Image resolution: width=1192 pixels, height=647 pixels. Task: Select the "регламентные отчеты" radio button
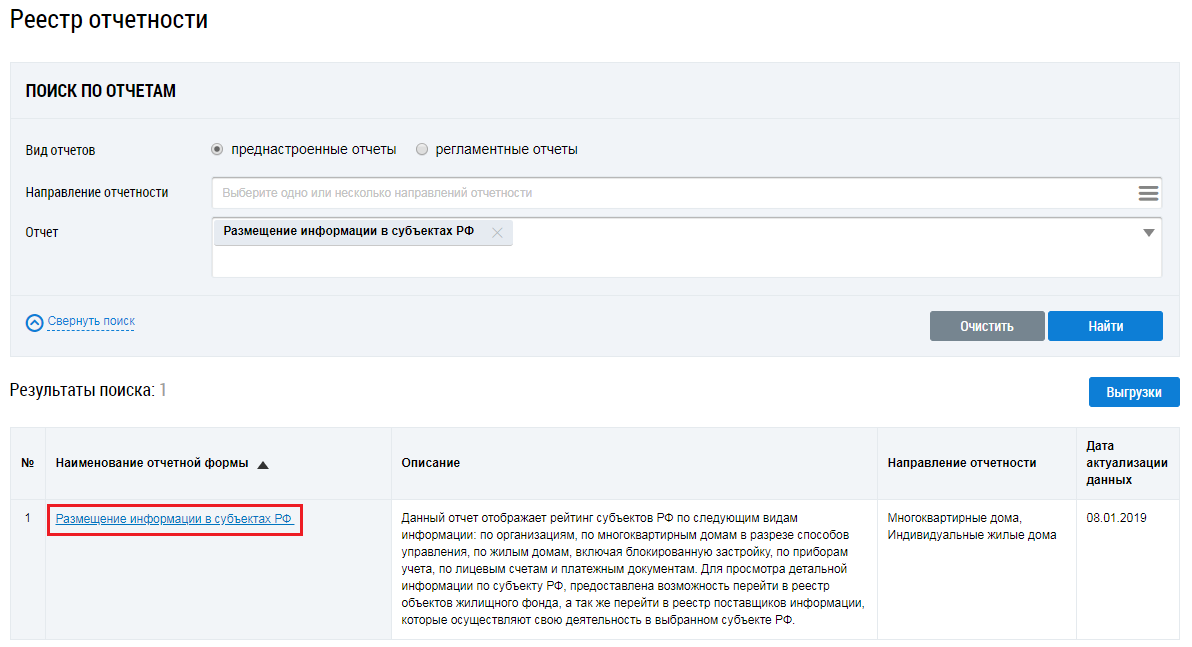pyautogui.click(x=422, y=149)
